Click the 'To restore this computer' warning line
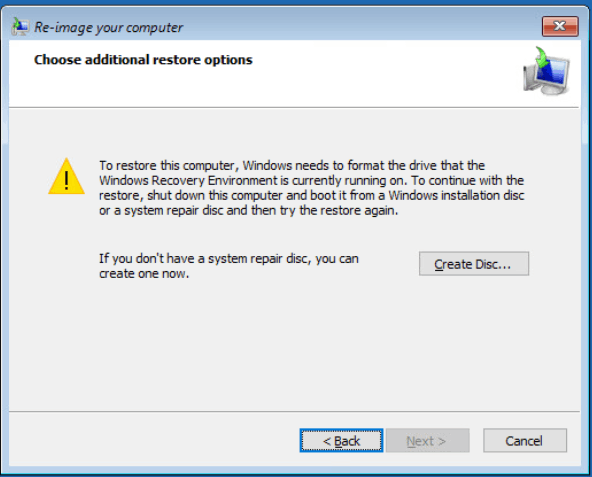This screenshot has height=477, width=592. pos(292,165)
